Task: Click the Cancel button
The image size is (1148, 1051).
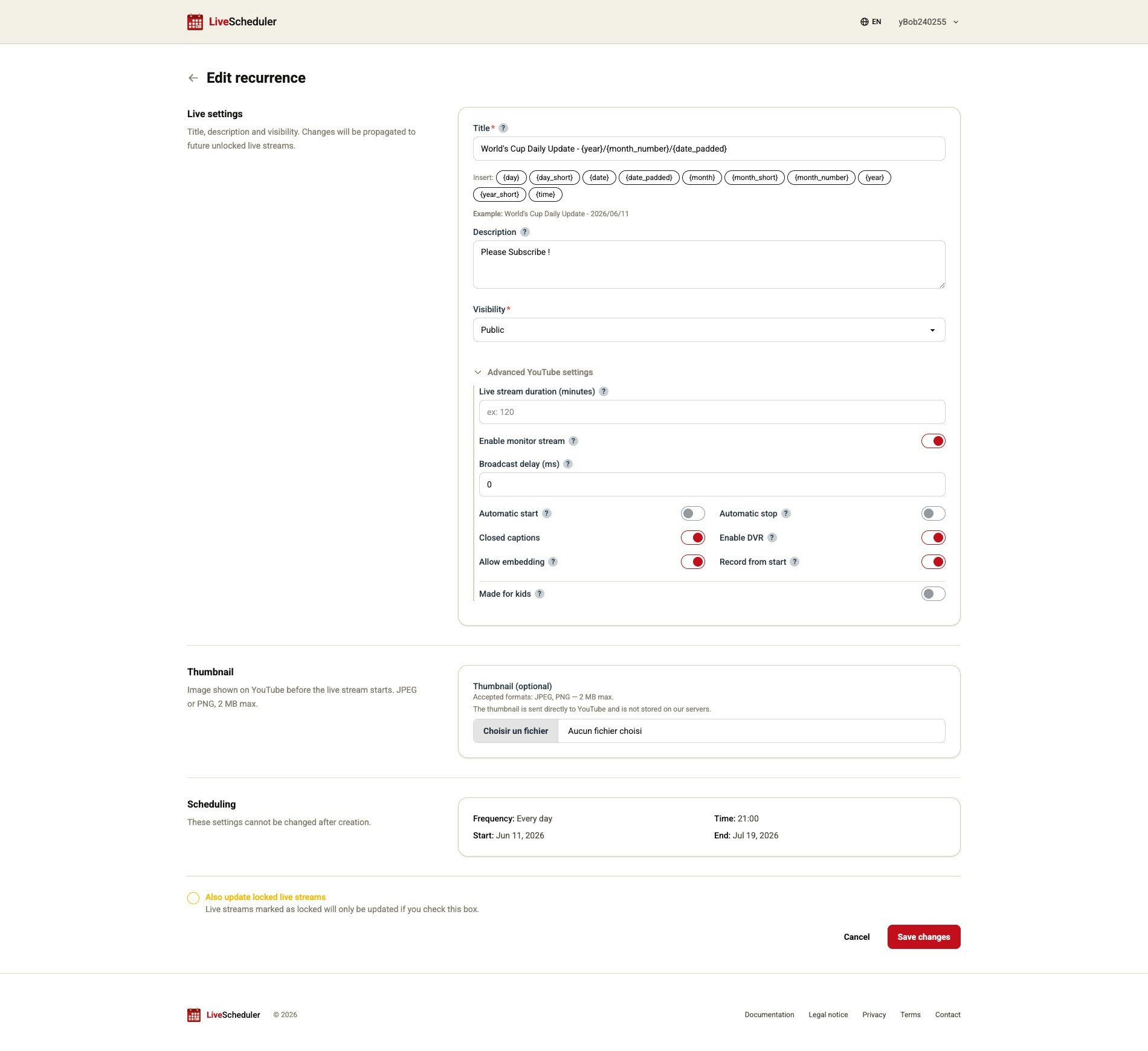Action: [x=856, y=937]
